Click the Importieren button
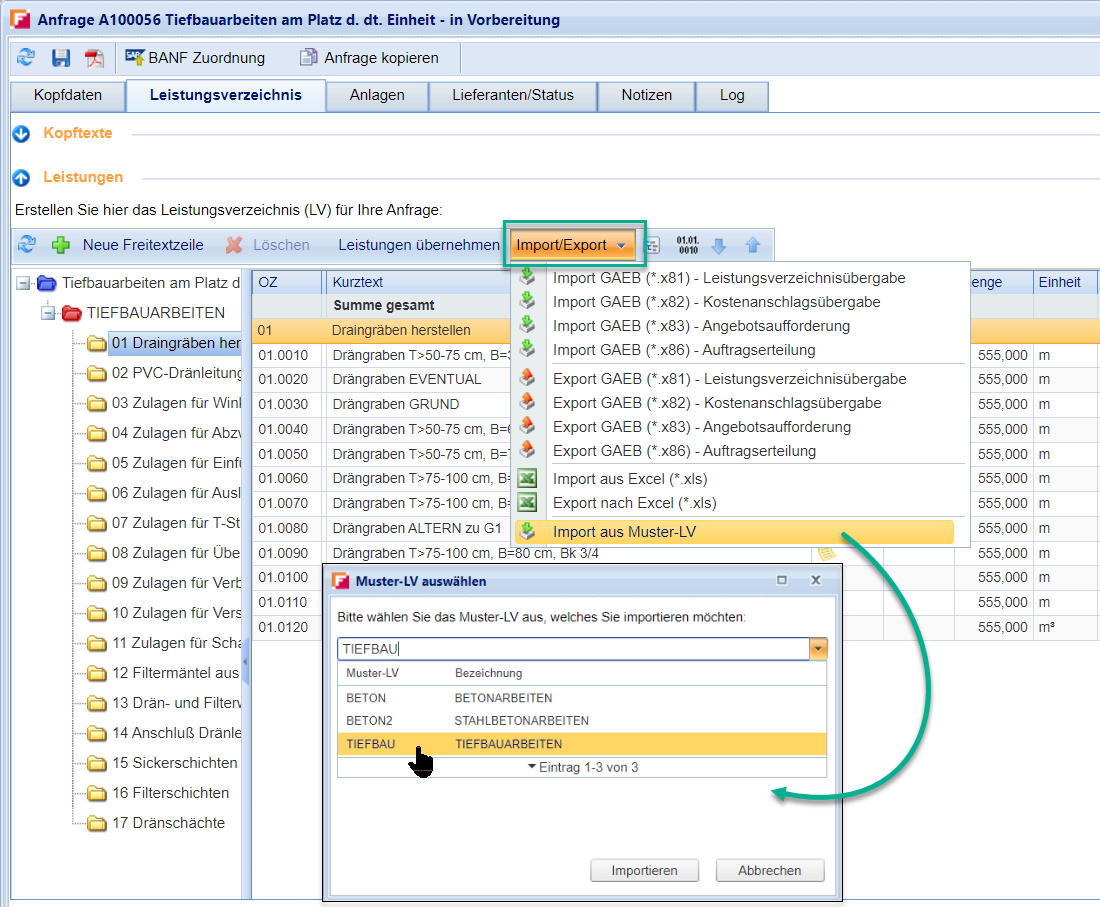The width and height of the screenshot is (1100, 907). coord(644,870)
